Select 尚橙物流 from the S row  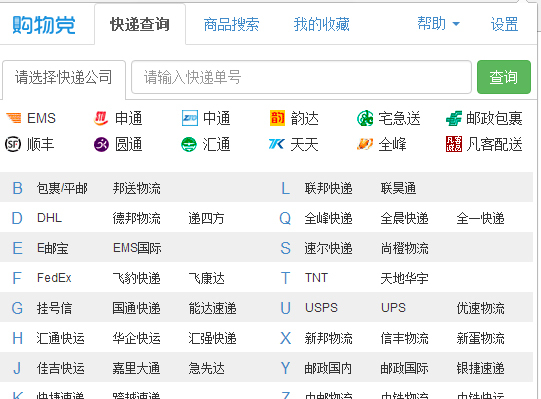coord(404,248)
